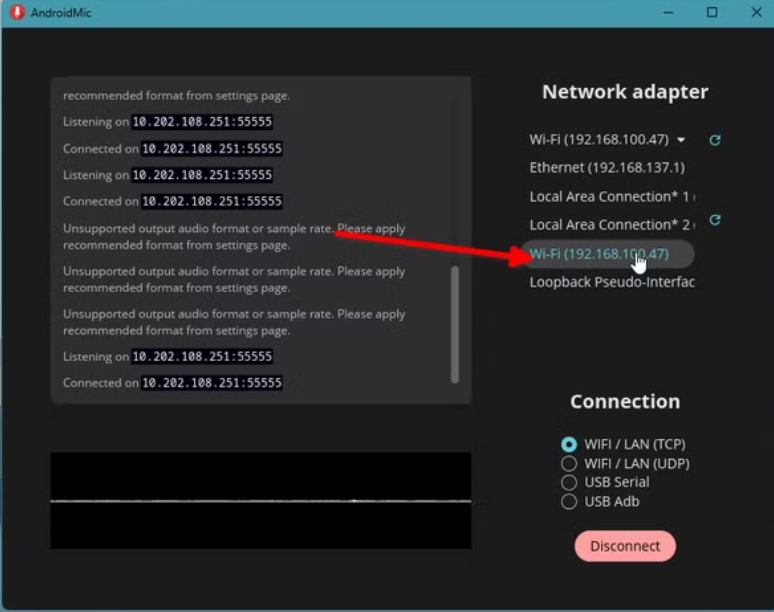
Task: Switch connection to USB Serial
Action: pos(569,483)
